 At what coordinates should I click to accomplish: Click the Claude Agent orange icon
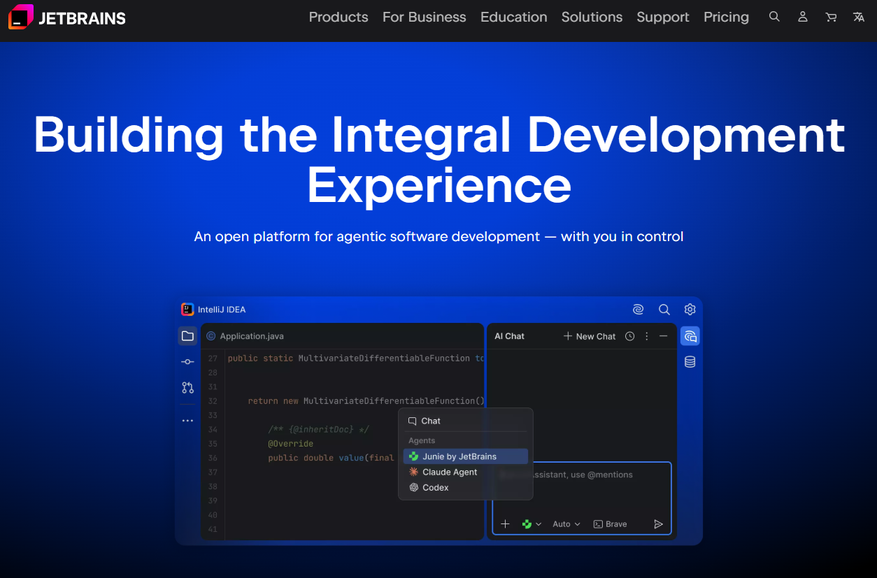414,472
